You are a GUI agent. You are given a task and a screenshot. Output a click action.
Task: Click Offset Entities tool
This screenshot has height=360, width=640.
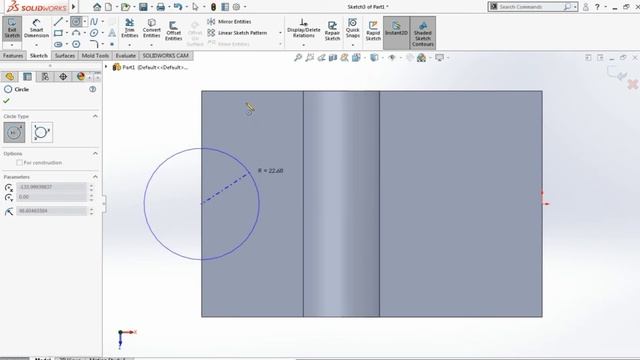point(173,31)
